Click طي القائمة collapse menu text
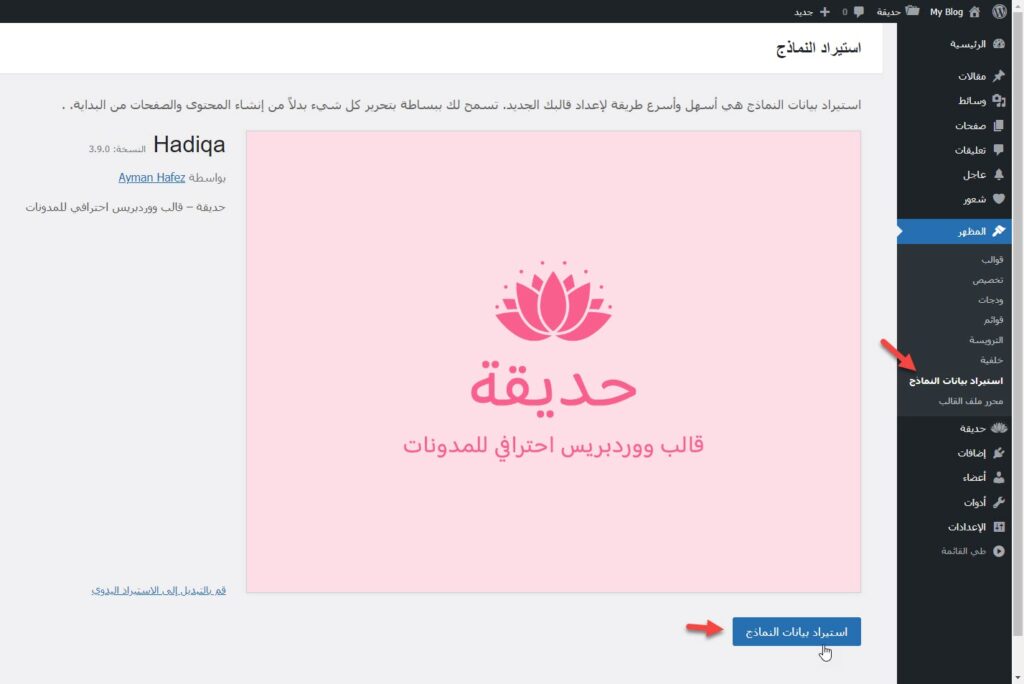Viewport: 1024px width, 684px height. 963,551
